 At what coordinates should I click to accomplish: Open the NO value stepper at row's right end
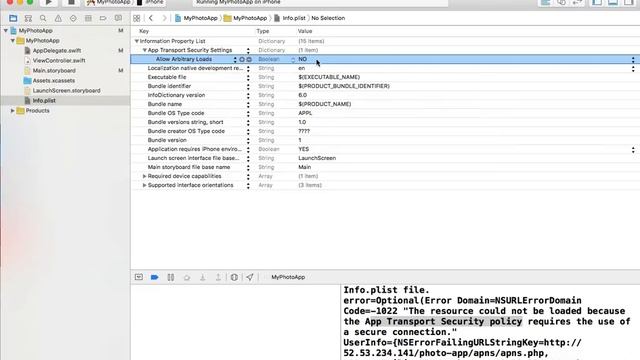633,60
